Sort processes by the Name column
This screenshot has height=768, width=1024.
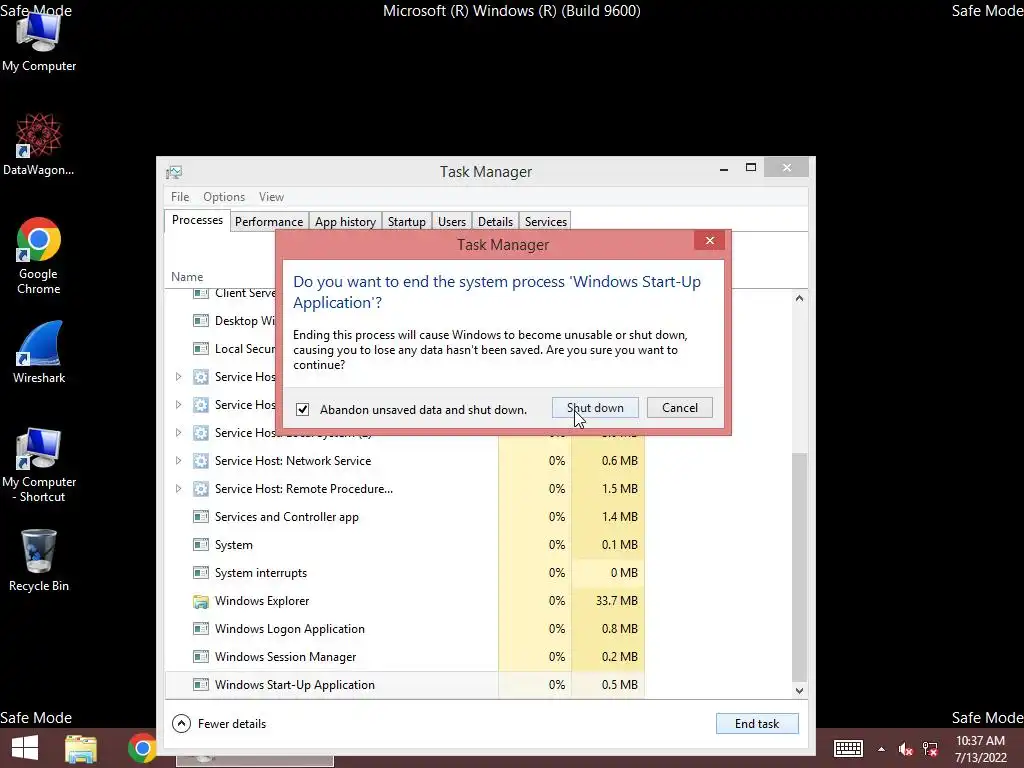point(187,277)
